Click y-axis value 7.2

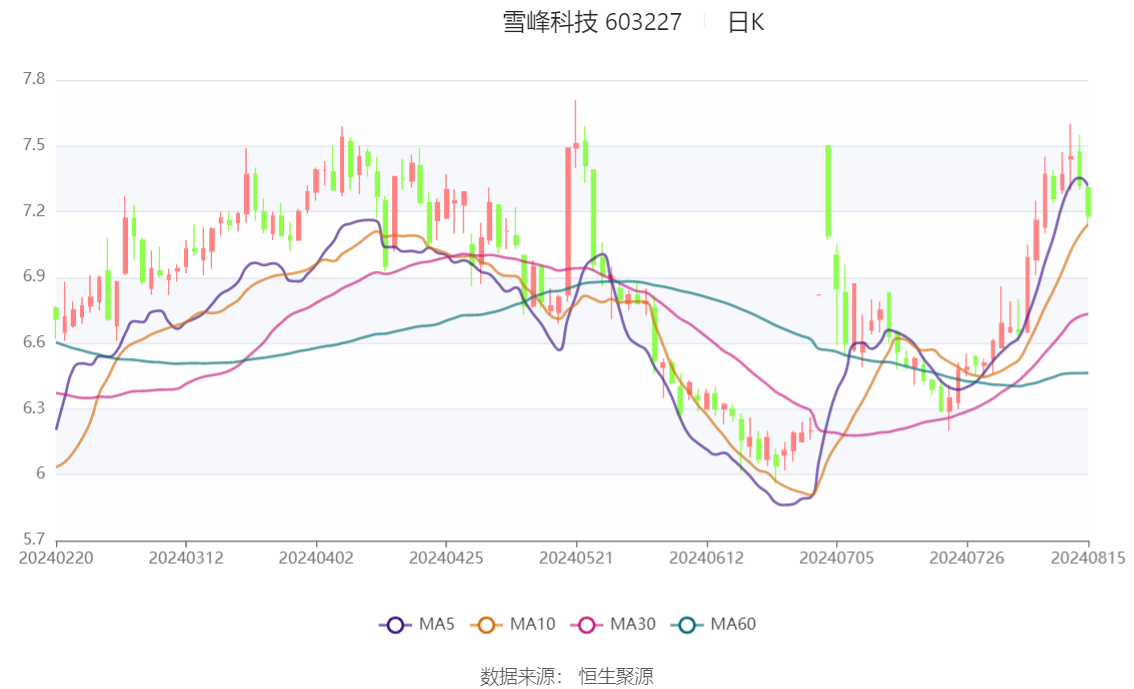point(34,211)
